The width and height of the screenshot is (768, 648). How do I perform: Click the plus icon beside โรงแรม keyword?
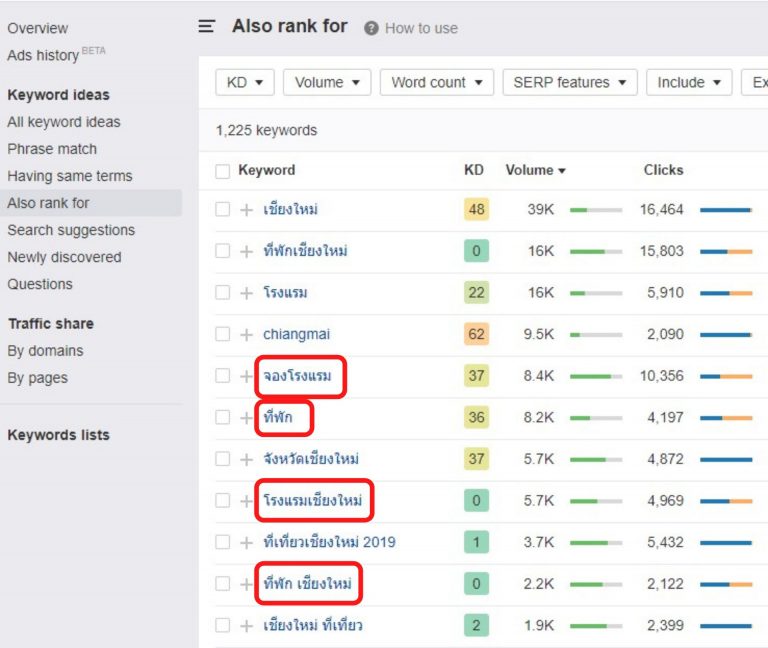[246, 293]
